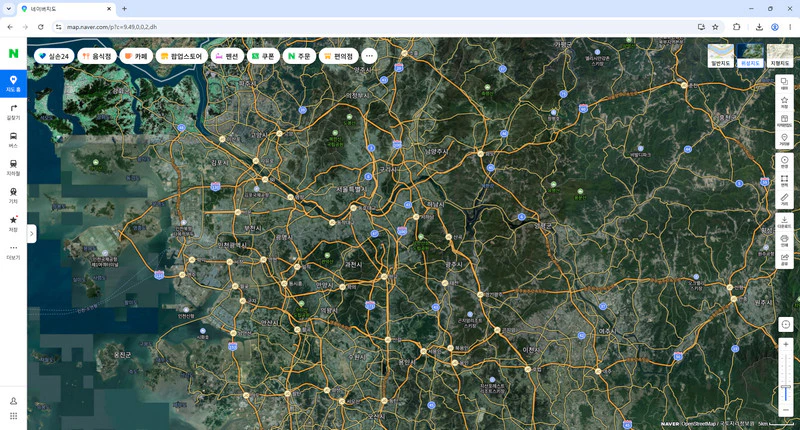Select the 팝업스토어 chip
Screen dimensions: 800x430
(182, 56)
